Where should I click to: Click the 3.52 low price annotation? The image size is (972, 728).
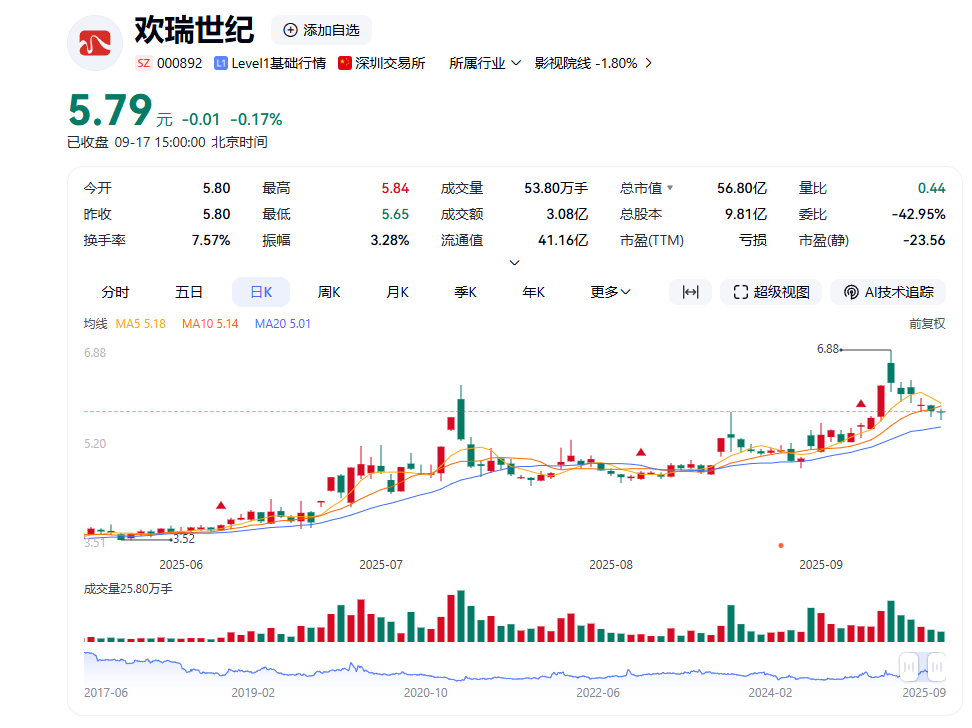click(184, 539)
